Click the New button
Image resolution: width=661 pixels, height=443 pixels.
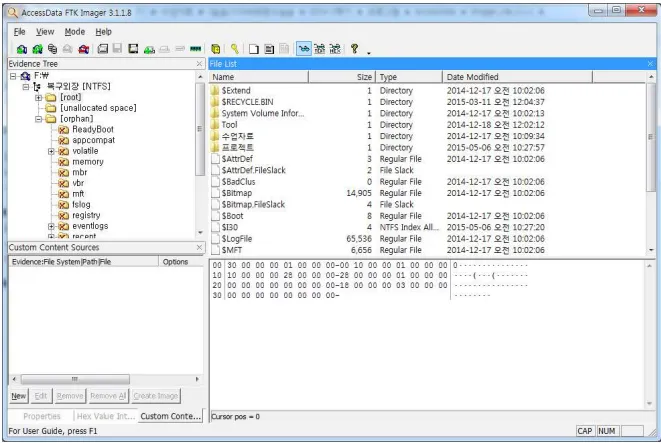point(19,396)
